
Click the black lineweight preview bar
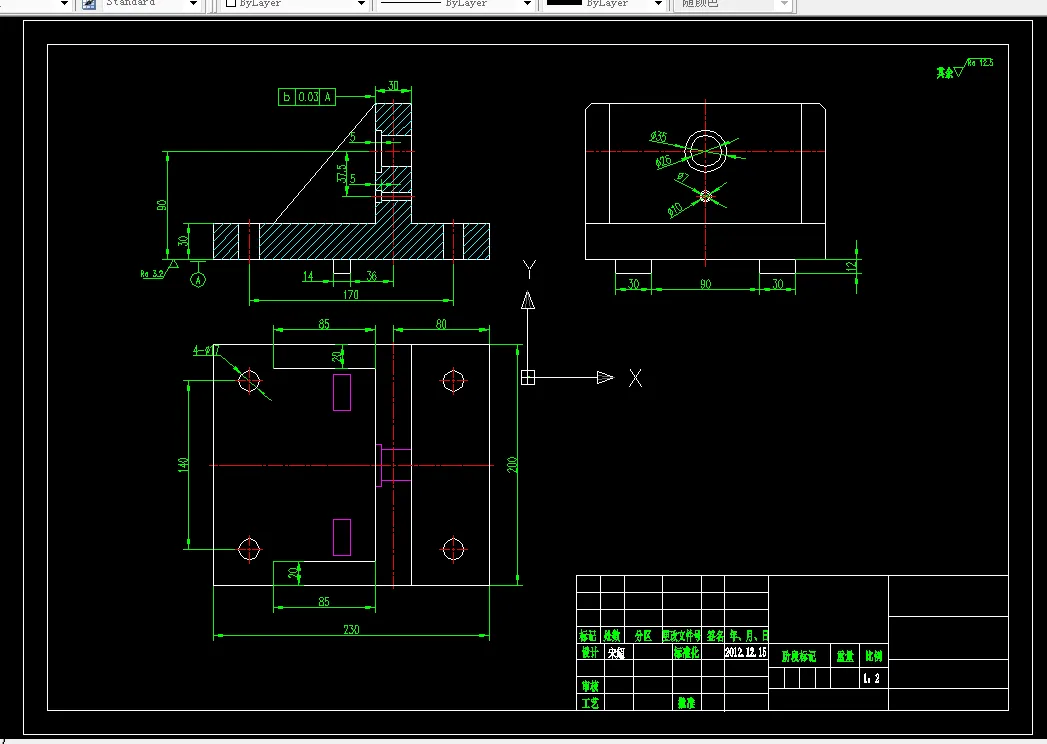tap(564, 2)
